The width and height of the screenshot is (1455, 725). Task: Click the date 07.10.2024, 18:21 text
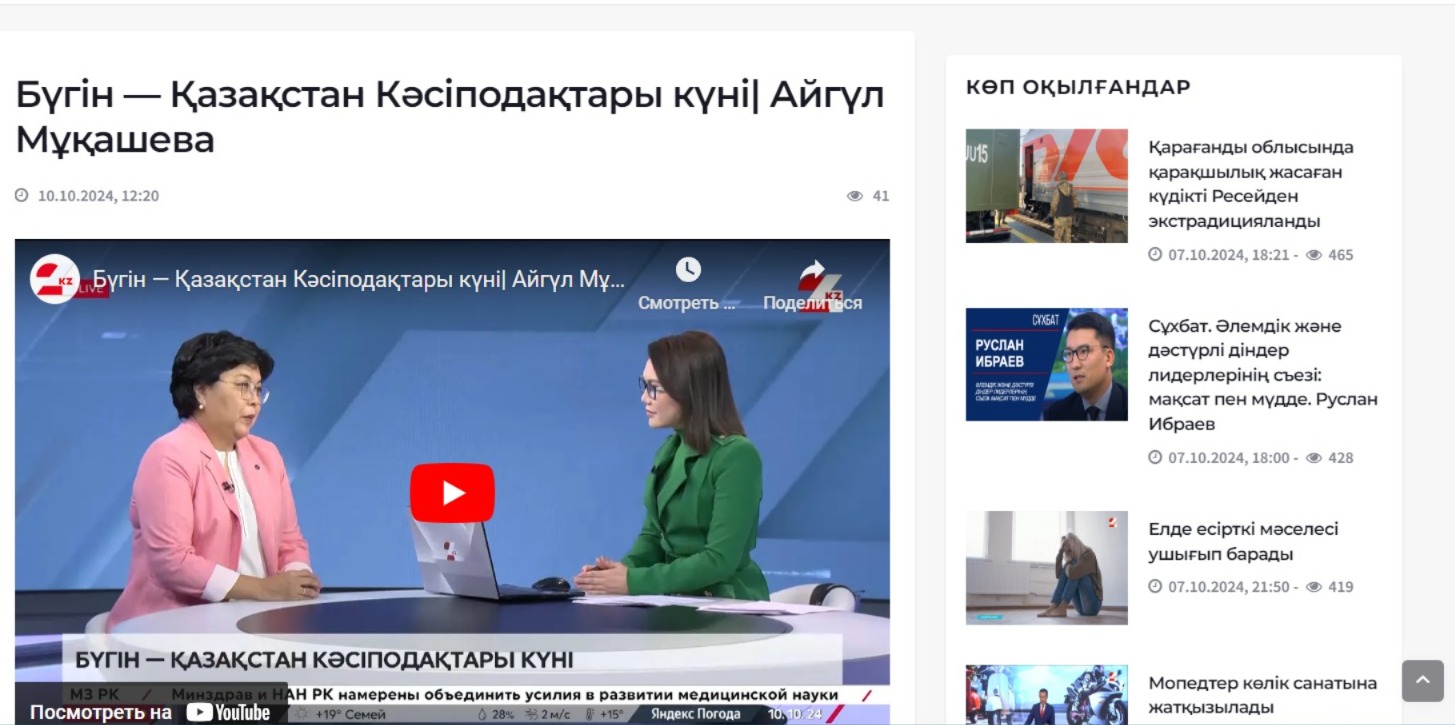[1228, 255]
